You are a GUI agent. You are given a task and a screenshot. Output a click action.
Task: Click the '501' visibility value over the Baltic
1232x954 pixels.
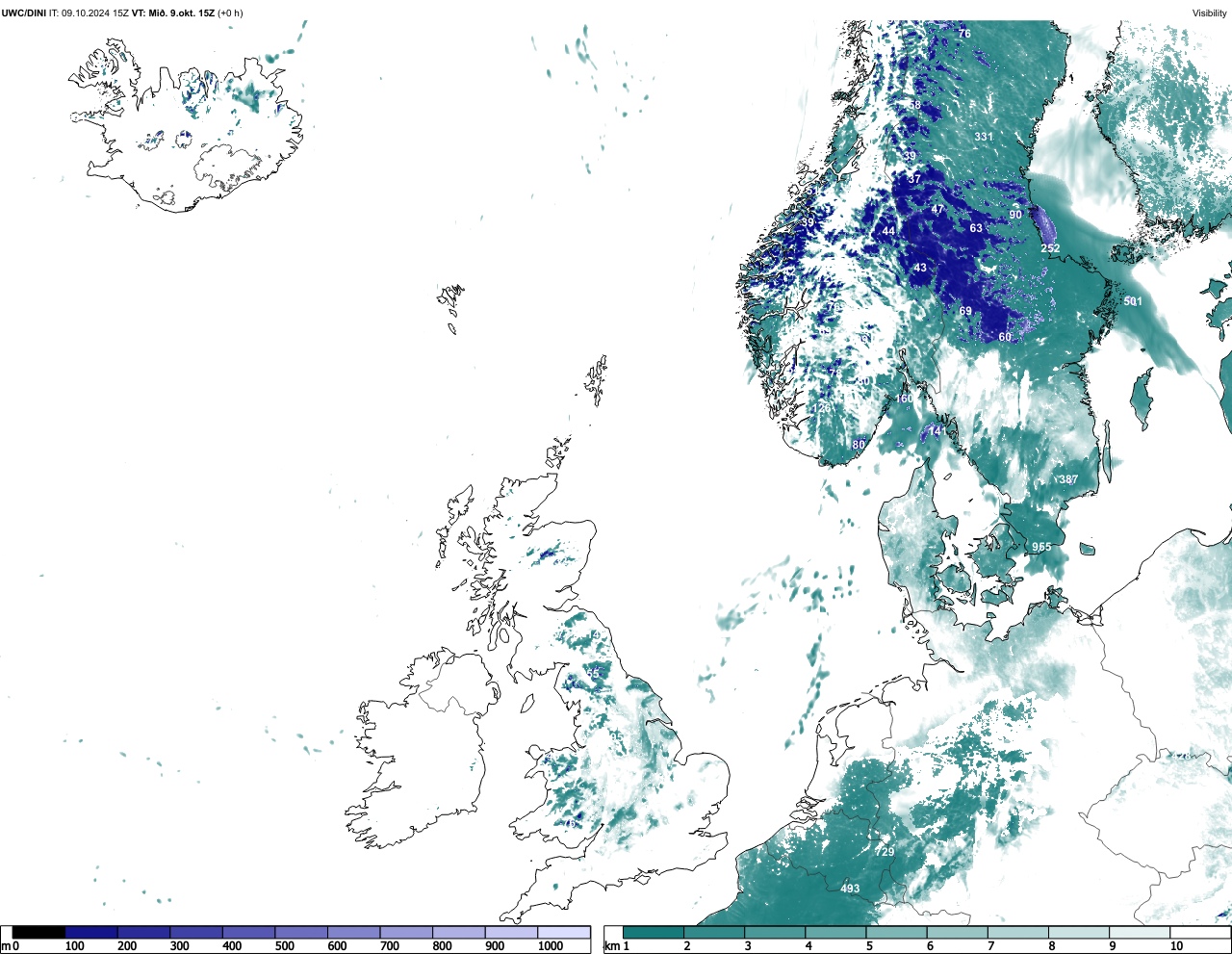coord(1133,301)
